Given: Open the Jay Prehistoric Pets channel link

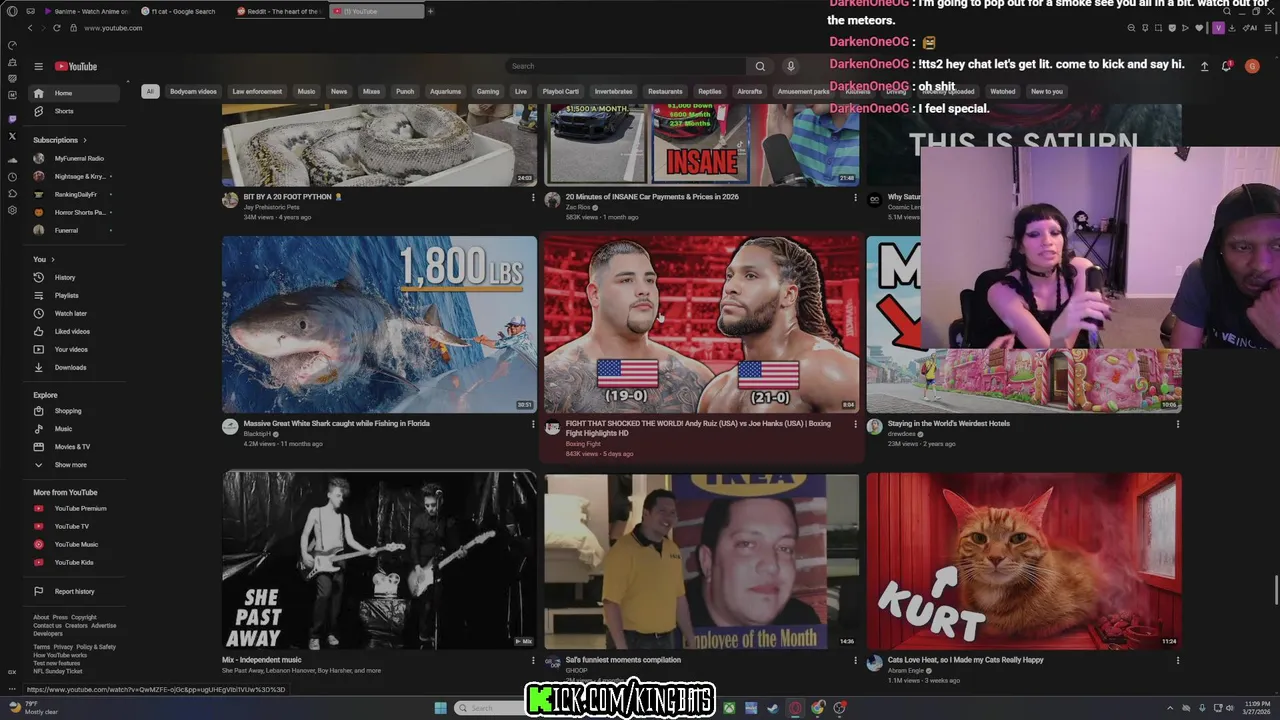Looking at the screenshot, I should tap(271, 207).
